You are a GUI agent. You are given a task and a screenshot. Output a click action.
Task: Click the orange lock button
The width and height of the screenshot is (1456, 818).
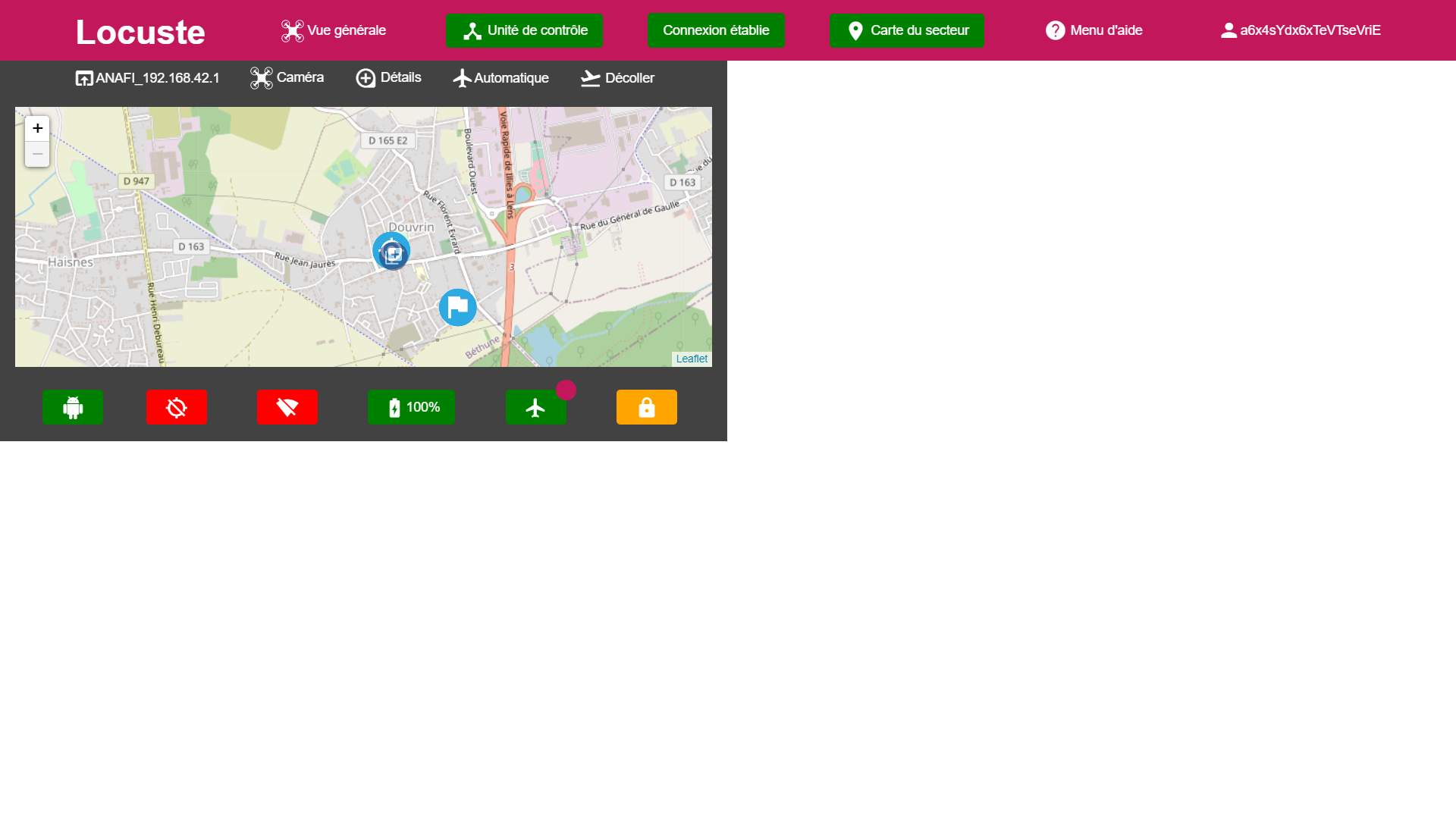point(647,407)
